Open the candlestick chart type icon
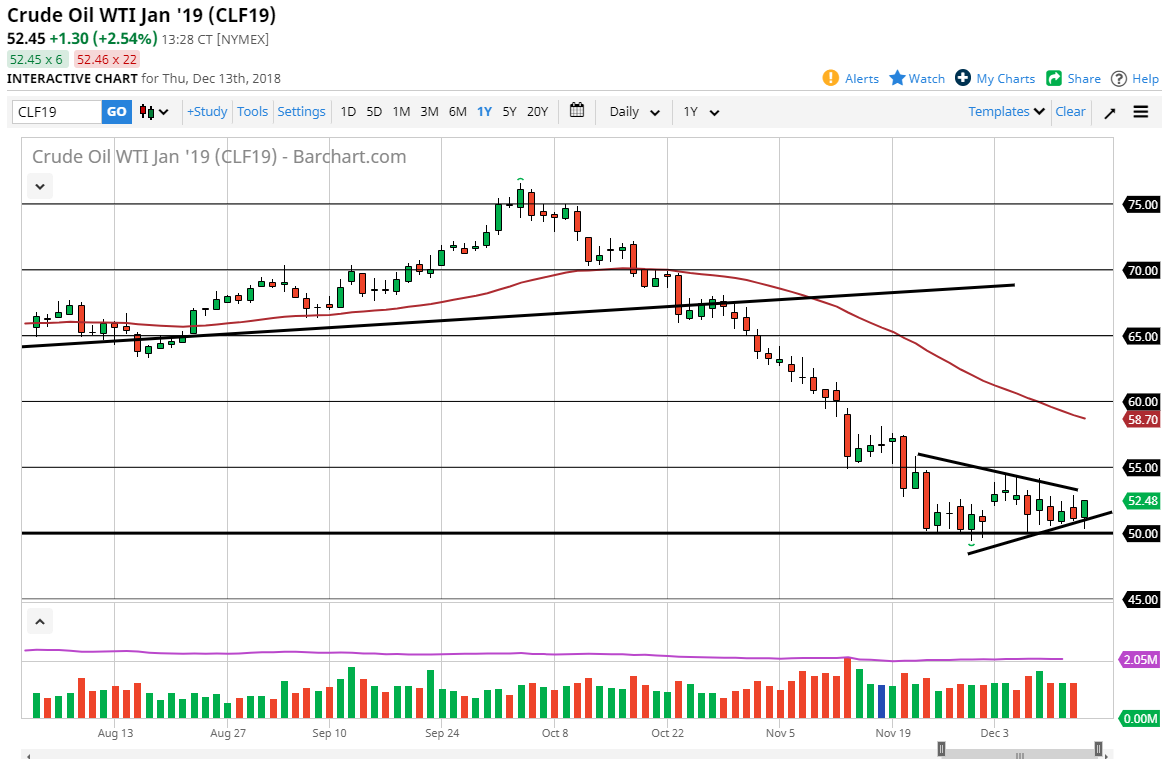Image resolution: width=1166 pixels, height=759 pixels. [146, 111]
